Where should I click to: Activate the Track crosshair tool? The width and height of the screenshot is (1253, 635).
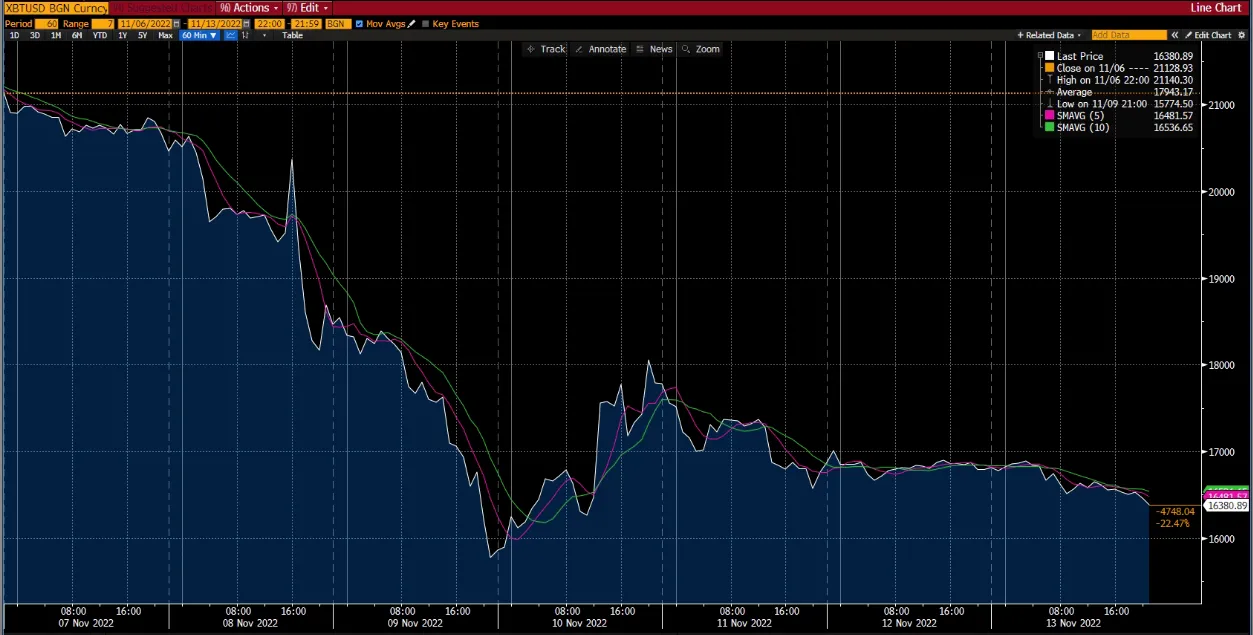pos(546,48)
